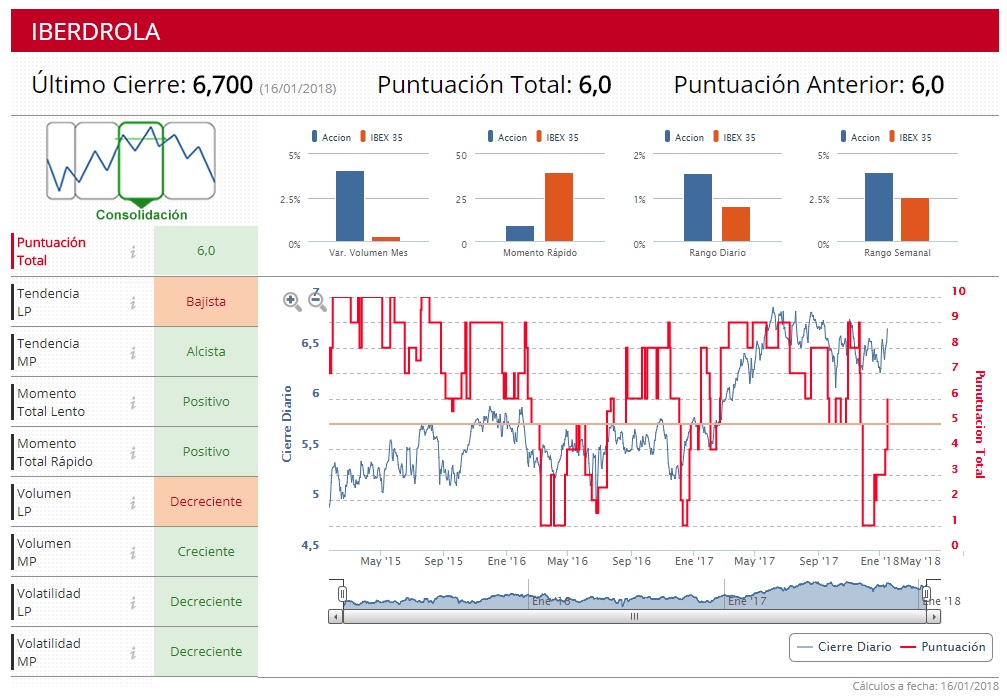The height and width of the screenshot is (698, 1007).
Task: Click the Tendencia LP row label
Action: 48,302
